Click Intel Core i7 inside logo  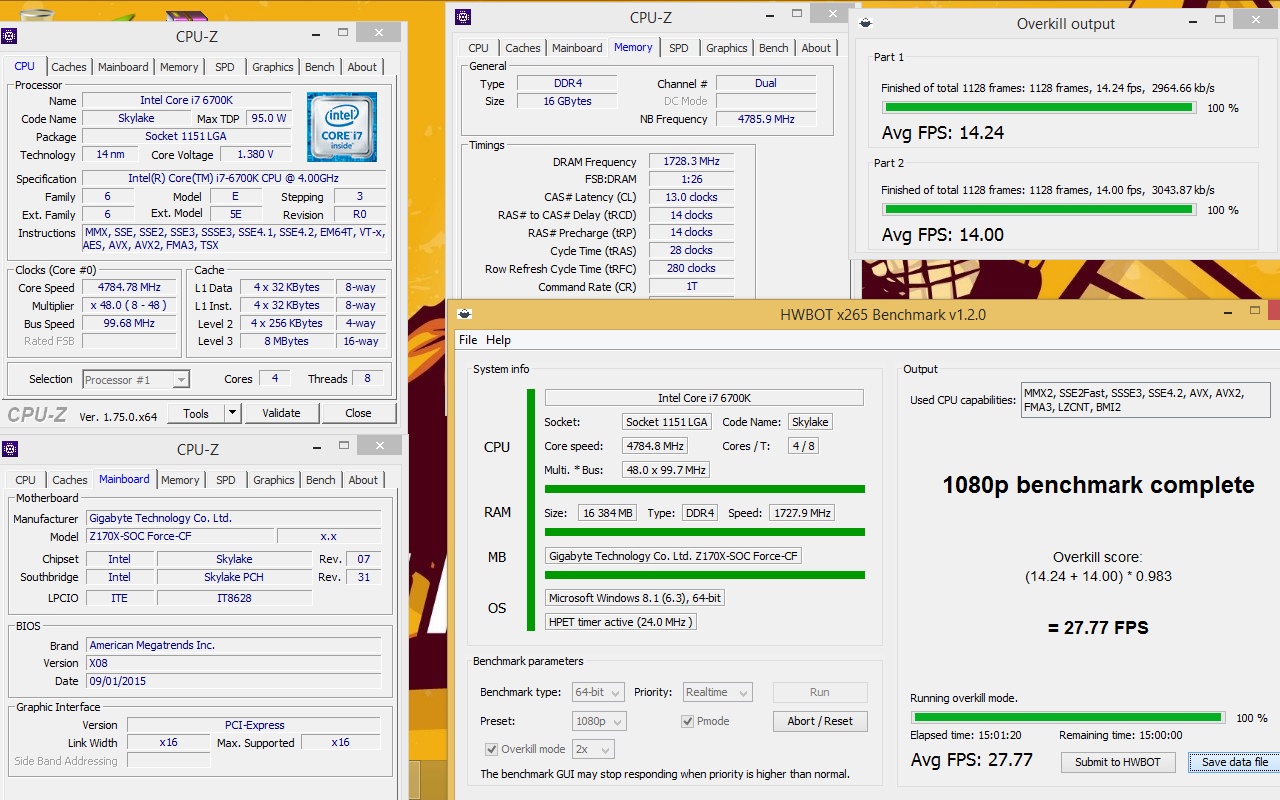tap(342, 127)
